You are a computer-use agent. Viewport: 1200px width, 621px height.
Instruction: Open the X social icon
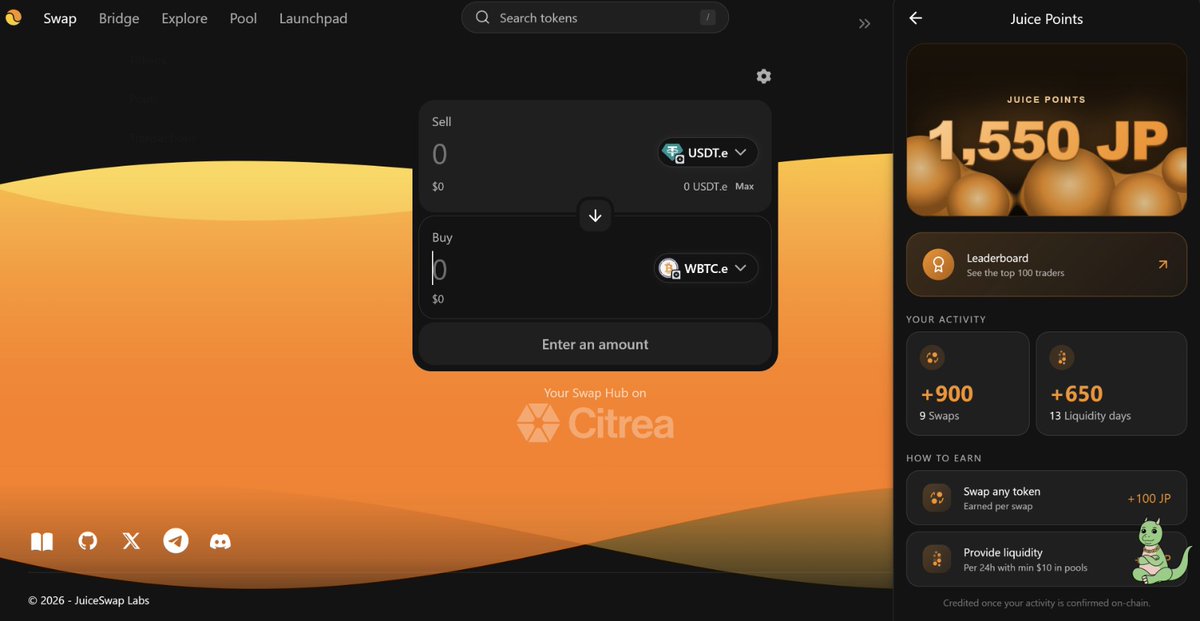(x=131, y=541)
